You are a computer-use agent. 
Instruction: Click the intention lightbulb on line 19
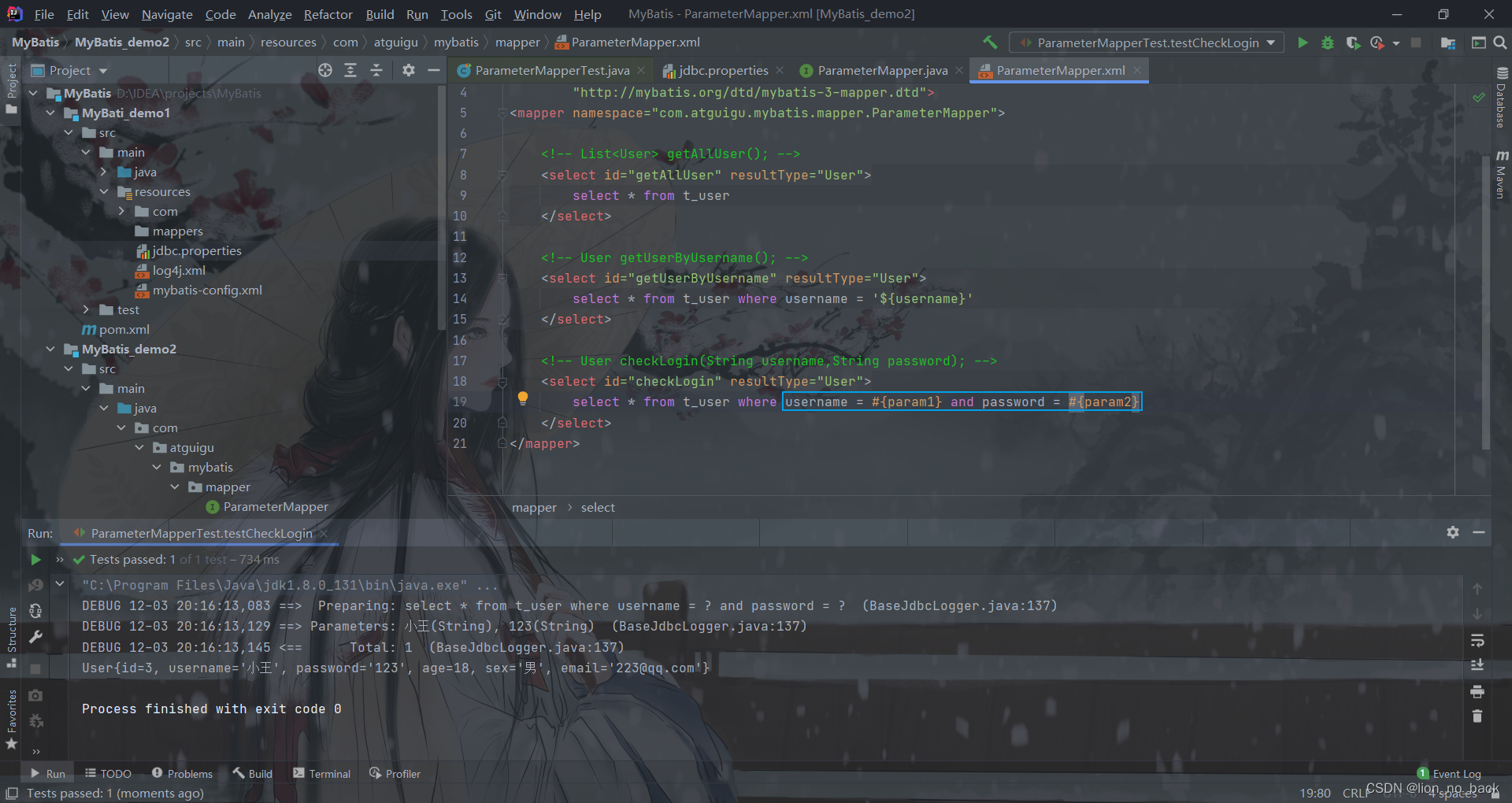point(522,398)
